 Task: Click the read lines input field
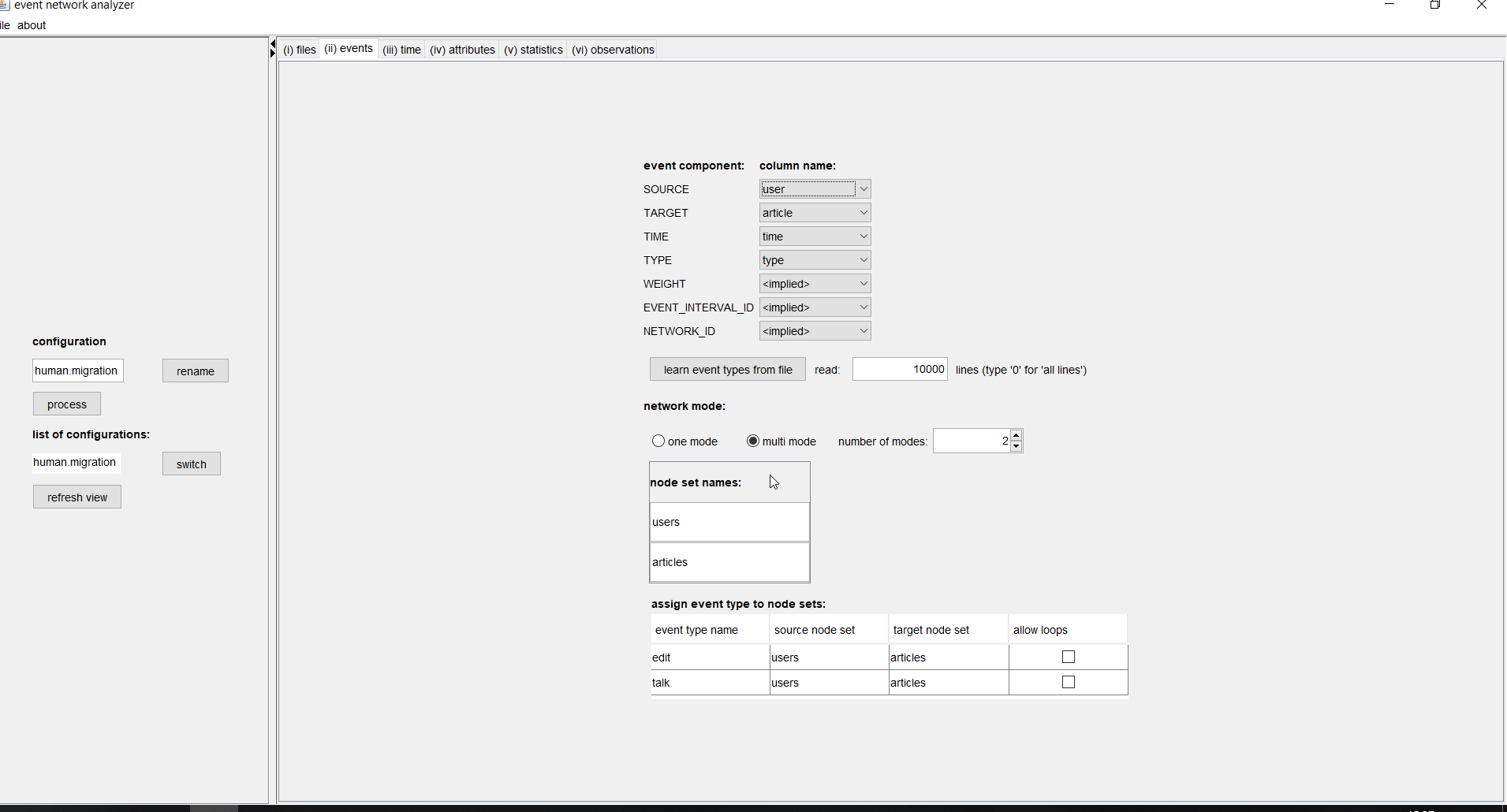(899, 370)
